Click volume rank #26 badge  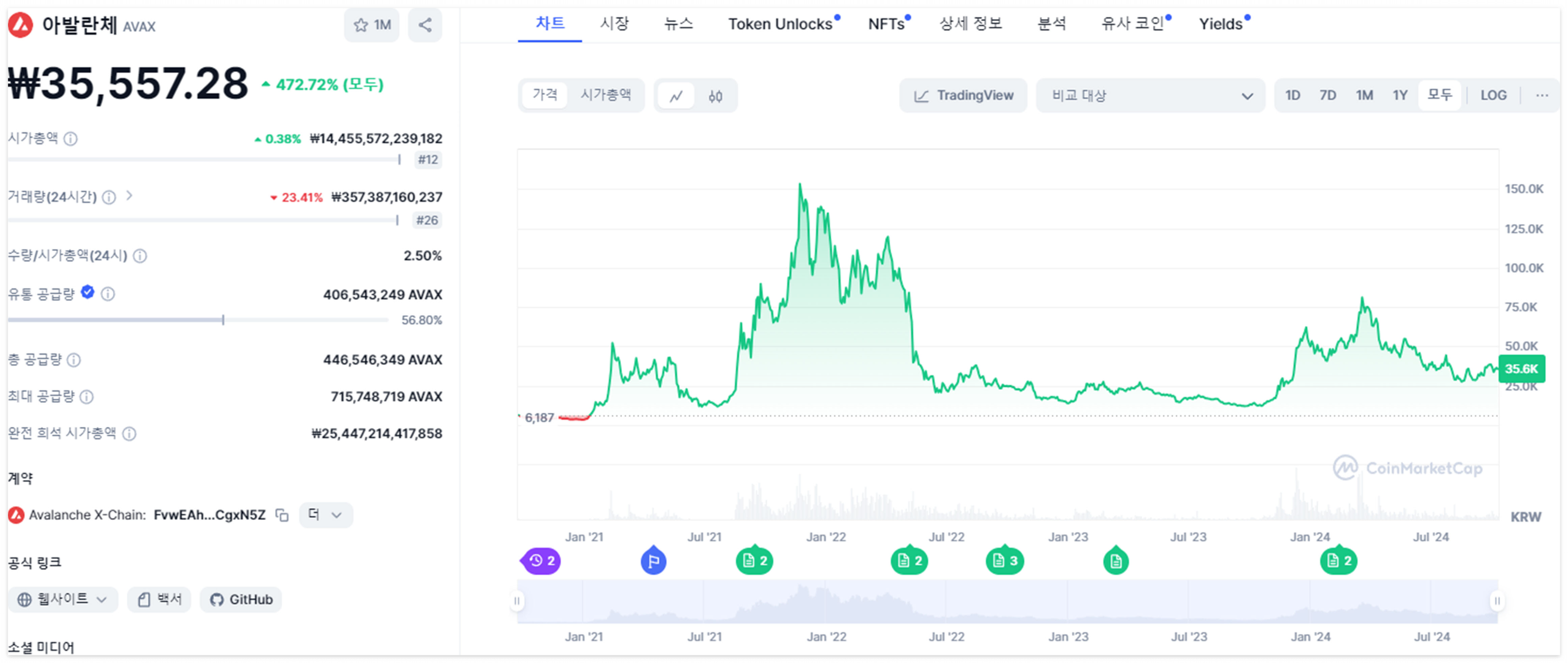click(428, 220)
